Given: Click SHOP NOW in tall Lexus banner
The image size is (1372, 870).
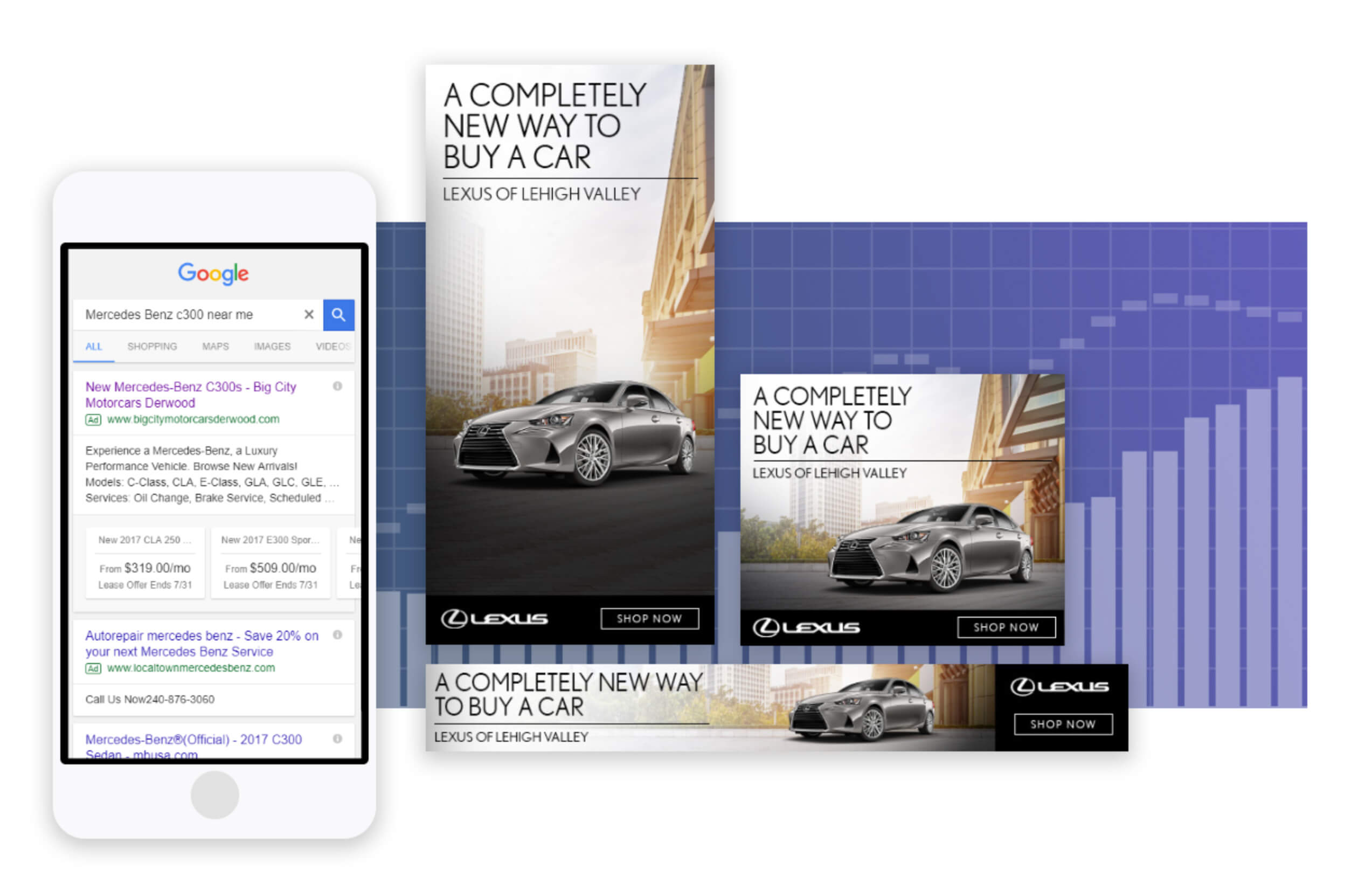Looking at the screenshot, I should pyautogui.click(x=649, y=619).
